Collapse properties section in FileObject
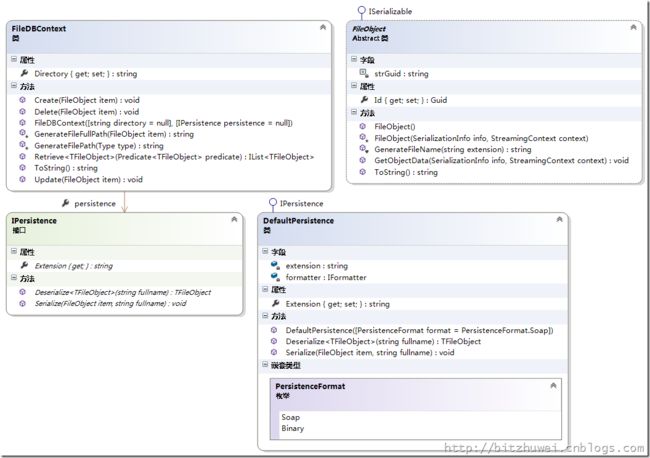Viewport: 650px width, 458px height. pos(354,86)
